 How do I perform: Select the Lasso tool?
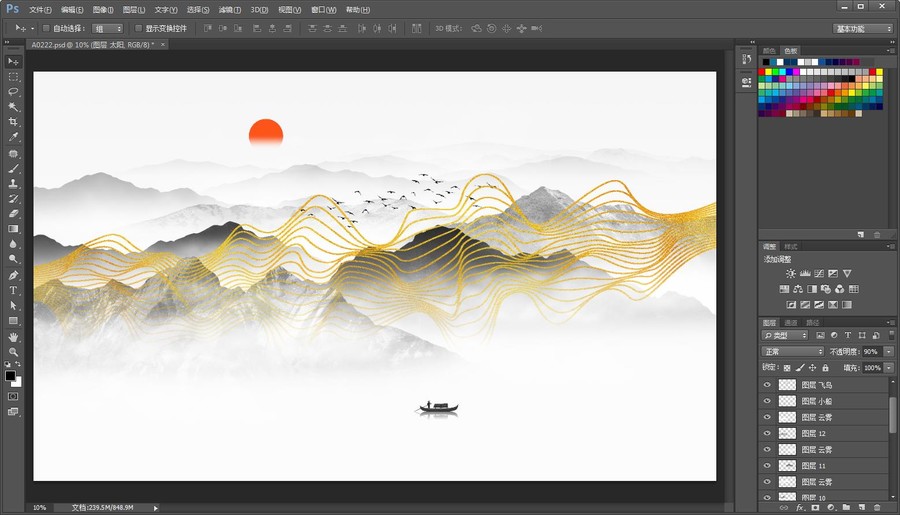[13, 92]
